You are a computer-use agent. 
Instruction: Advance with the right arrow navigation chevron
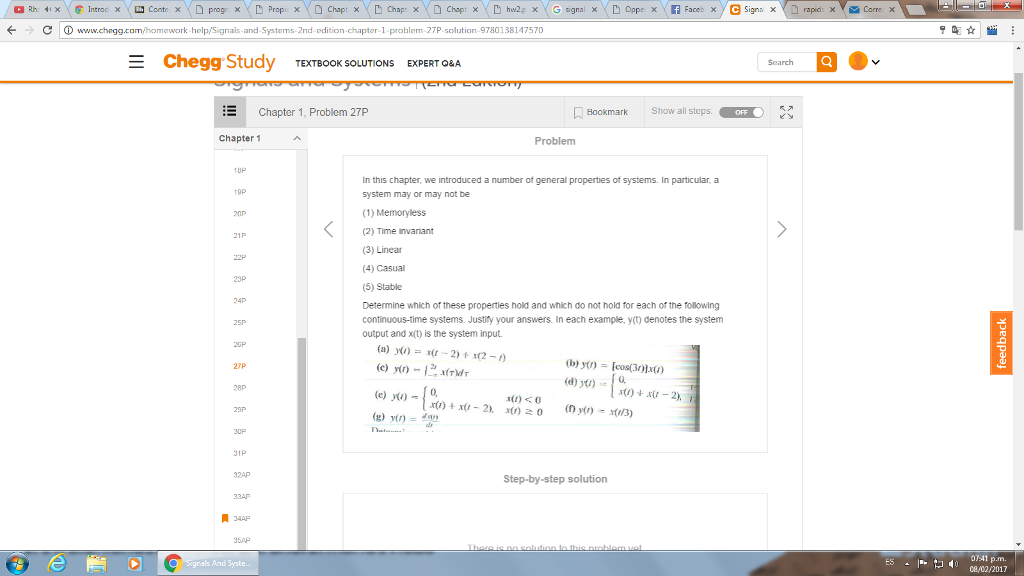(782, 229)
